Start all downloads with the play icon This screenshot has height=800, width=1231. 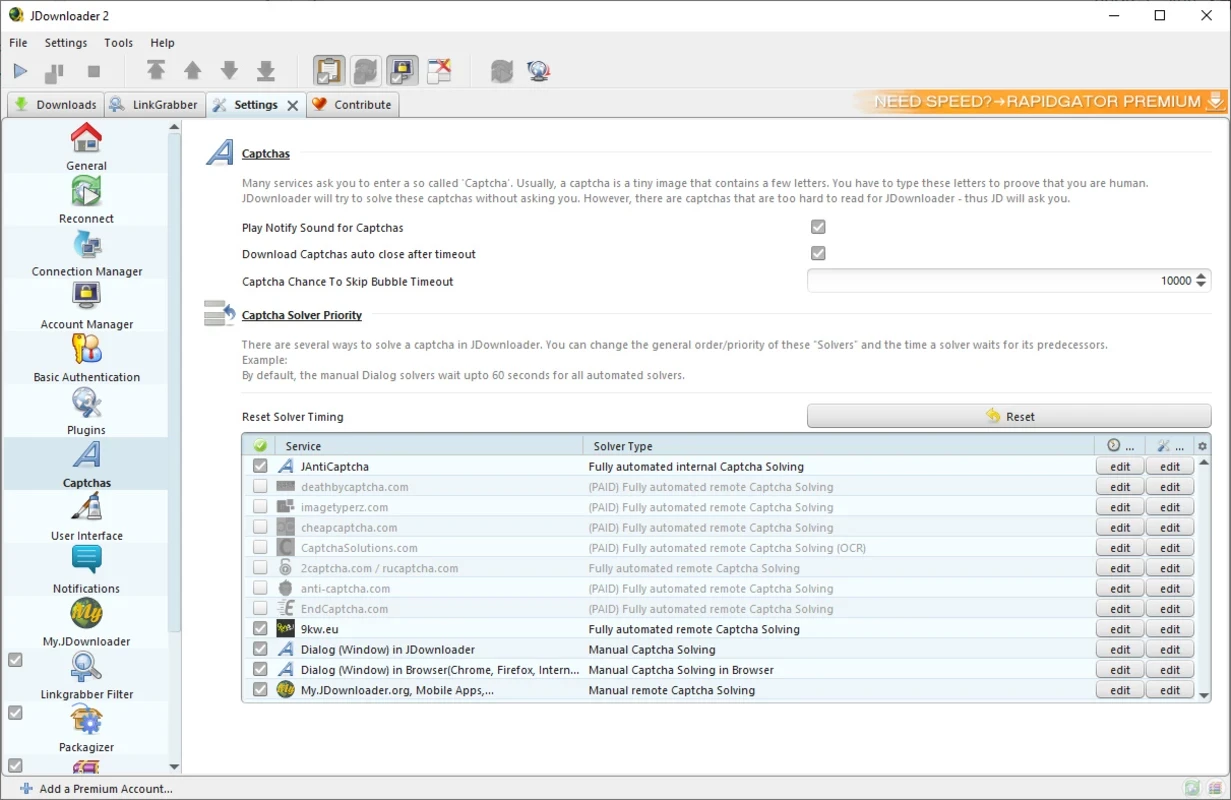point(20,71)
